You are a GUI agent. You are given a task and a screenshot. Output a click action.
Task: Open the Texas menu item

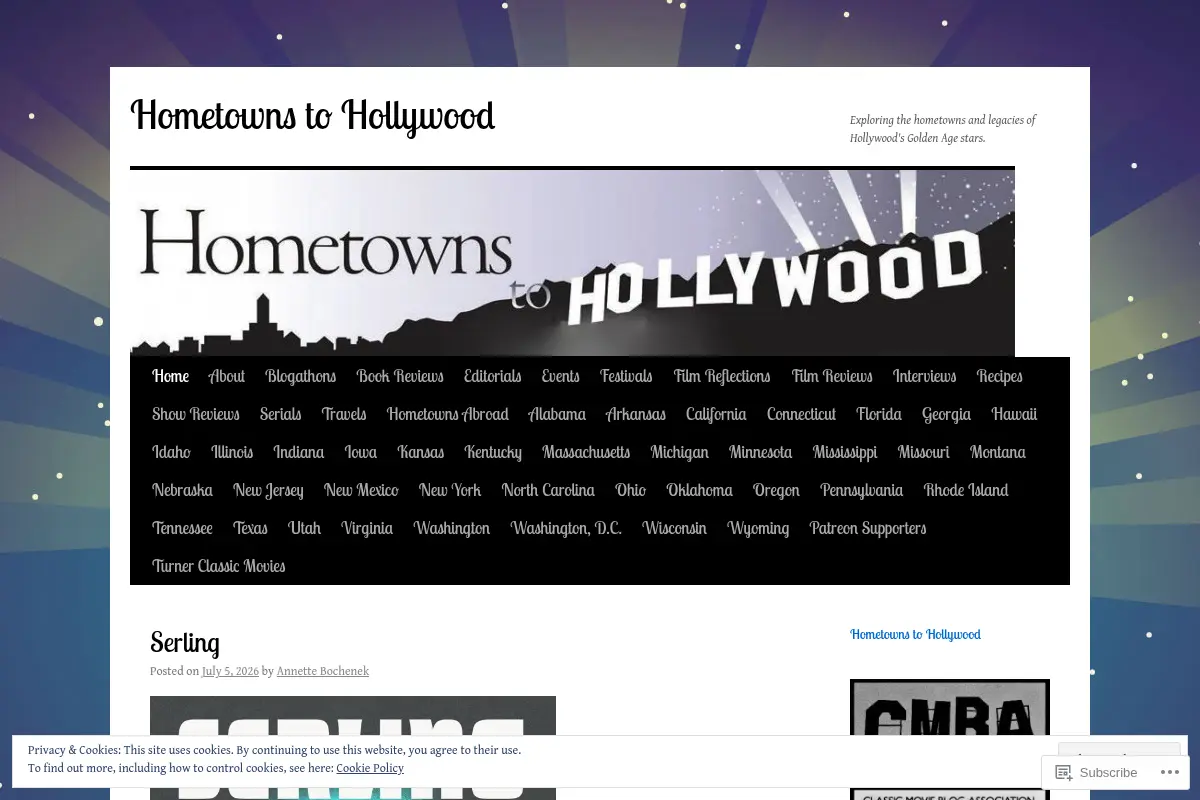(250, 528)
